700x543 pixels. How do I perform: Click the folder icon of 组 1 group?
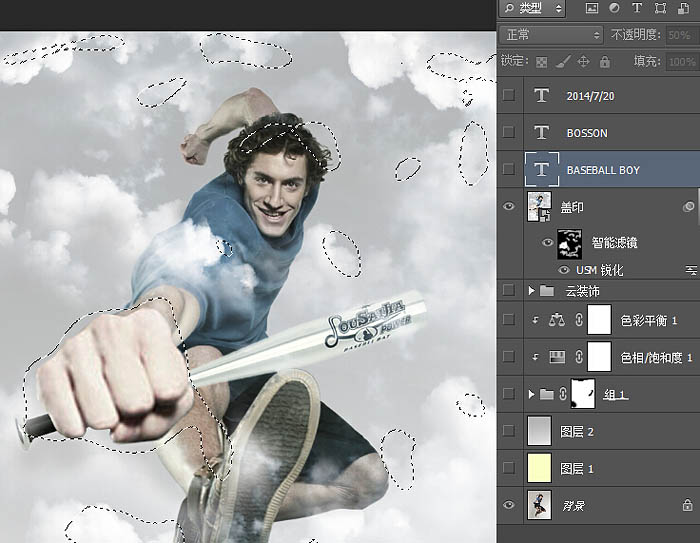[547, 394]
